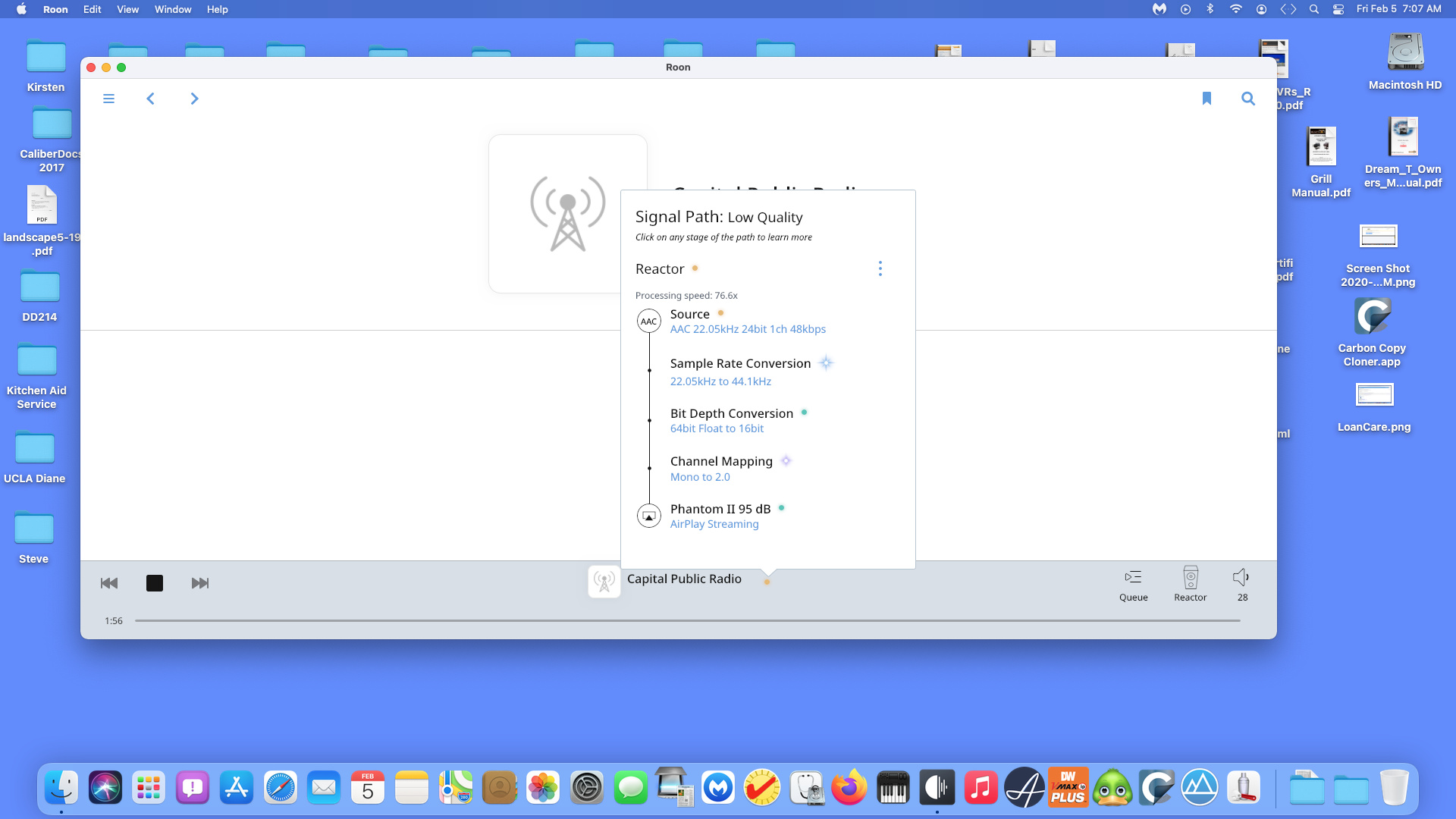Click the 22.05kHz to 44.1kHz text

[x=720, y=381]
